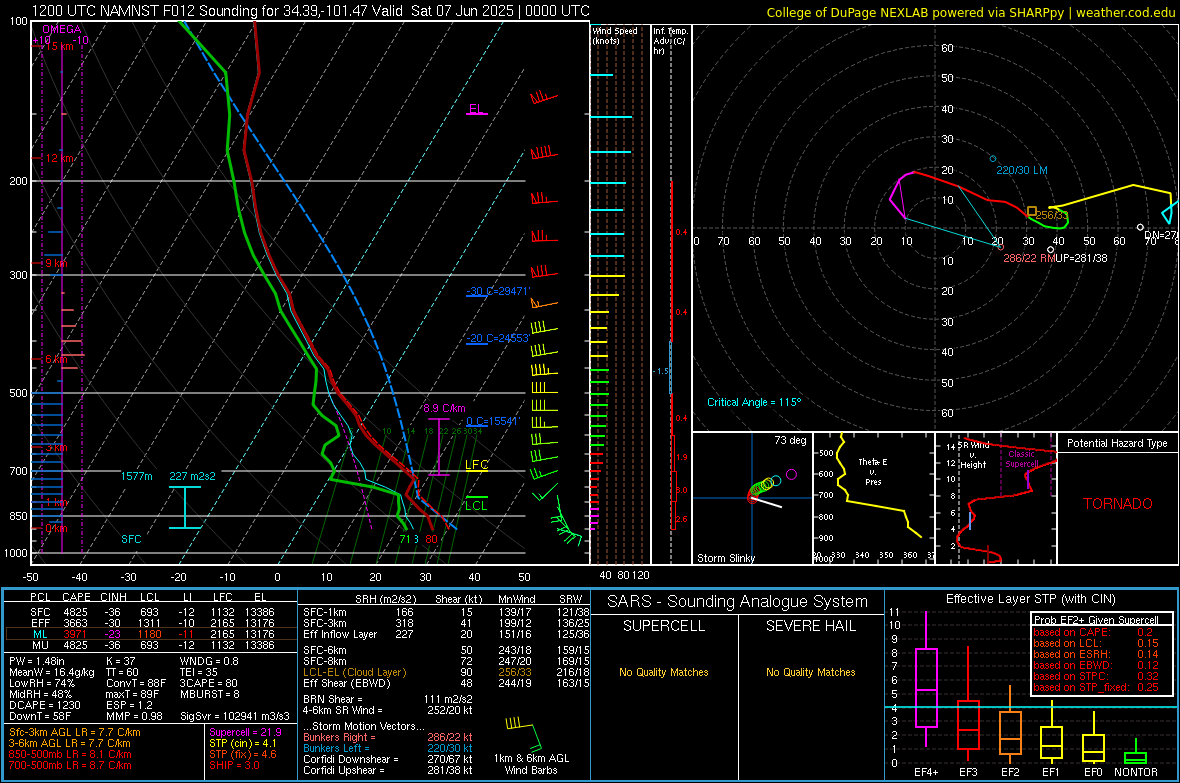The height and width of the screenshot is (783, 1180).
Task: Click the Inf. Temp. Adv. panel header
Action: [x=670, y=41]
